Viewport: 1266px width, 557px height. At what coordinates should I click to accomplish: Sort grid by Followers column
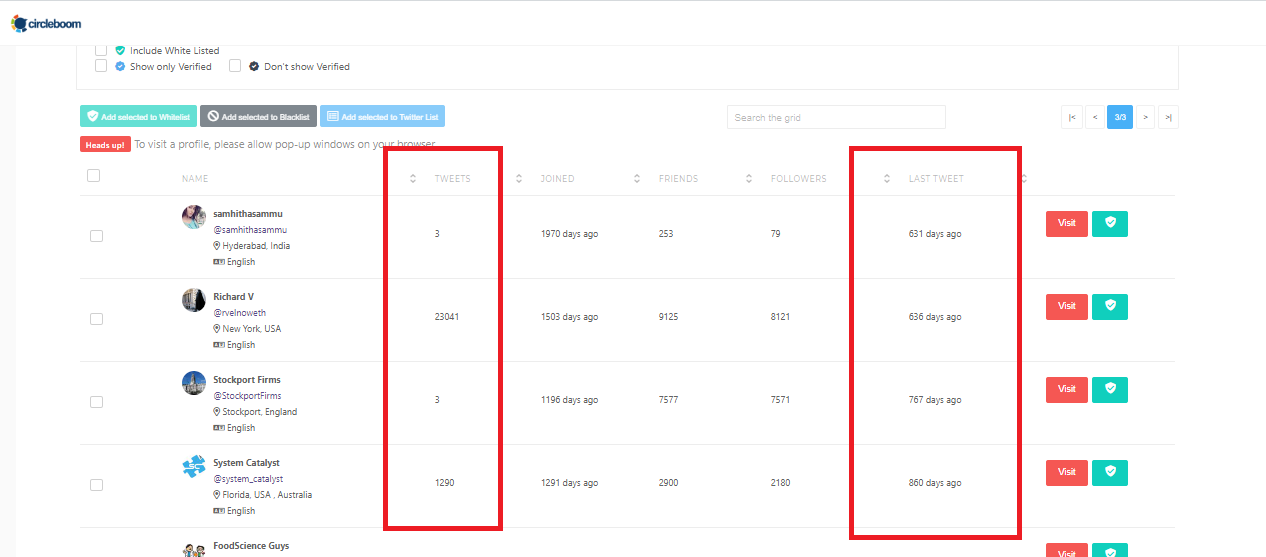[x=798, y=179]
